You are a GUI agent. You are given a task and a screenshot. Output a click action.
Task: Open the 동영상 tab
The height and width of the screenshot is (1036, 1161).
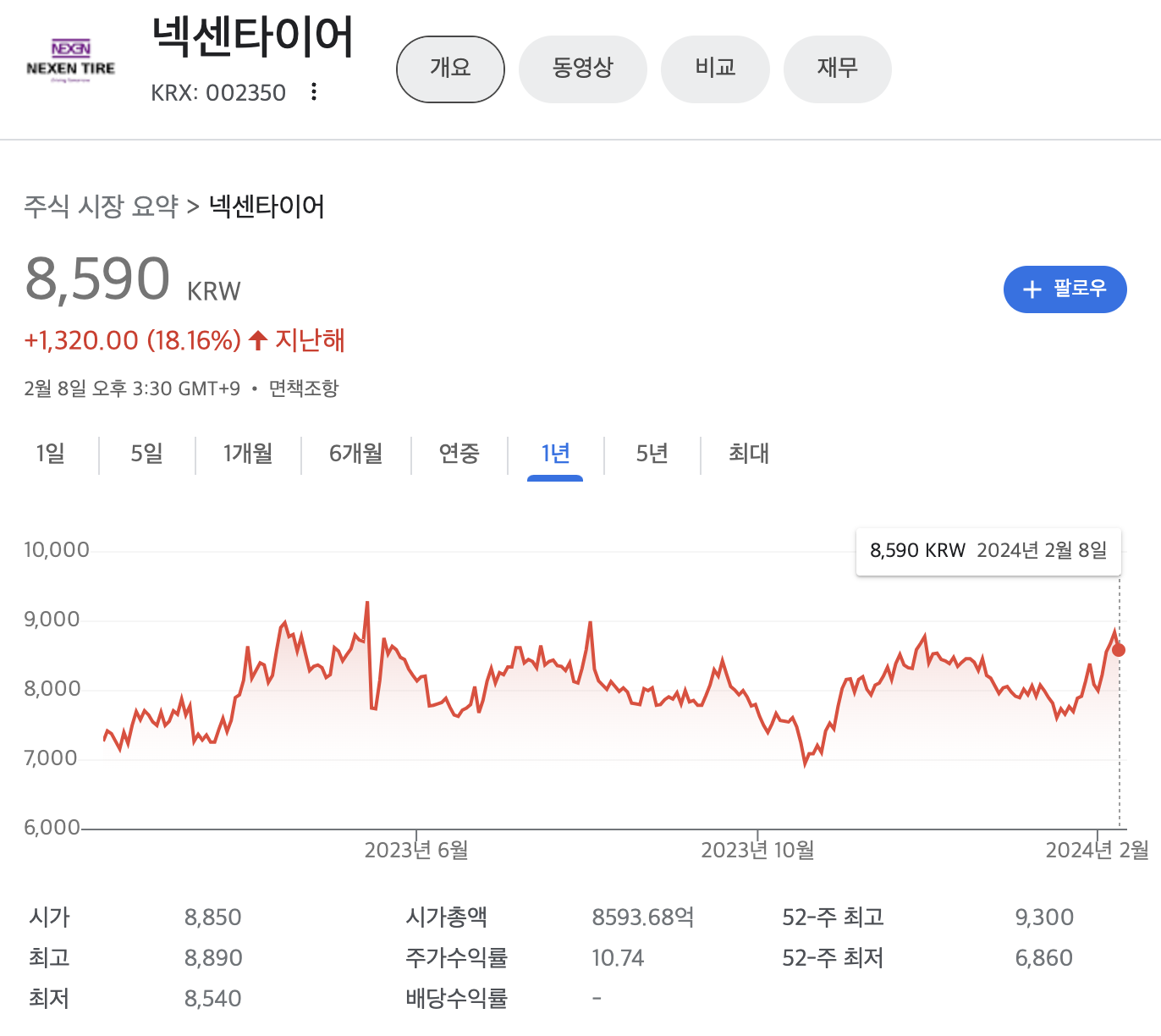point(582,69)
